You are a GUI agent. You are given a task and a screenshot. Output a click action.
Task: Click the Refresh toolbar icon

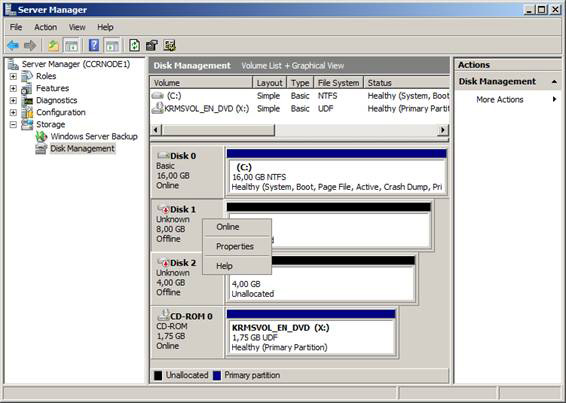[x=135, y=46]
